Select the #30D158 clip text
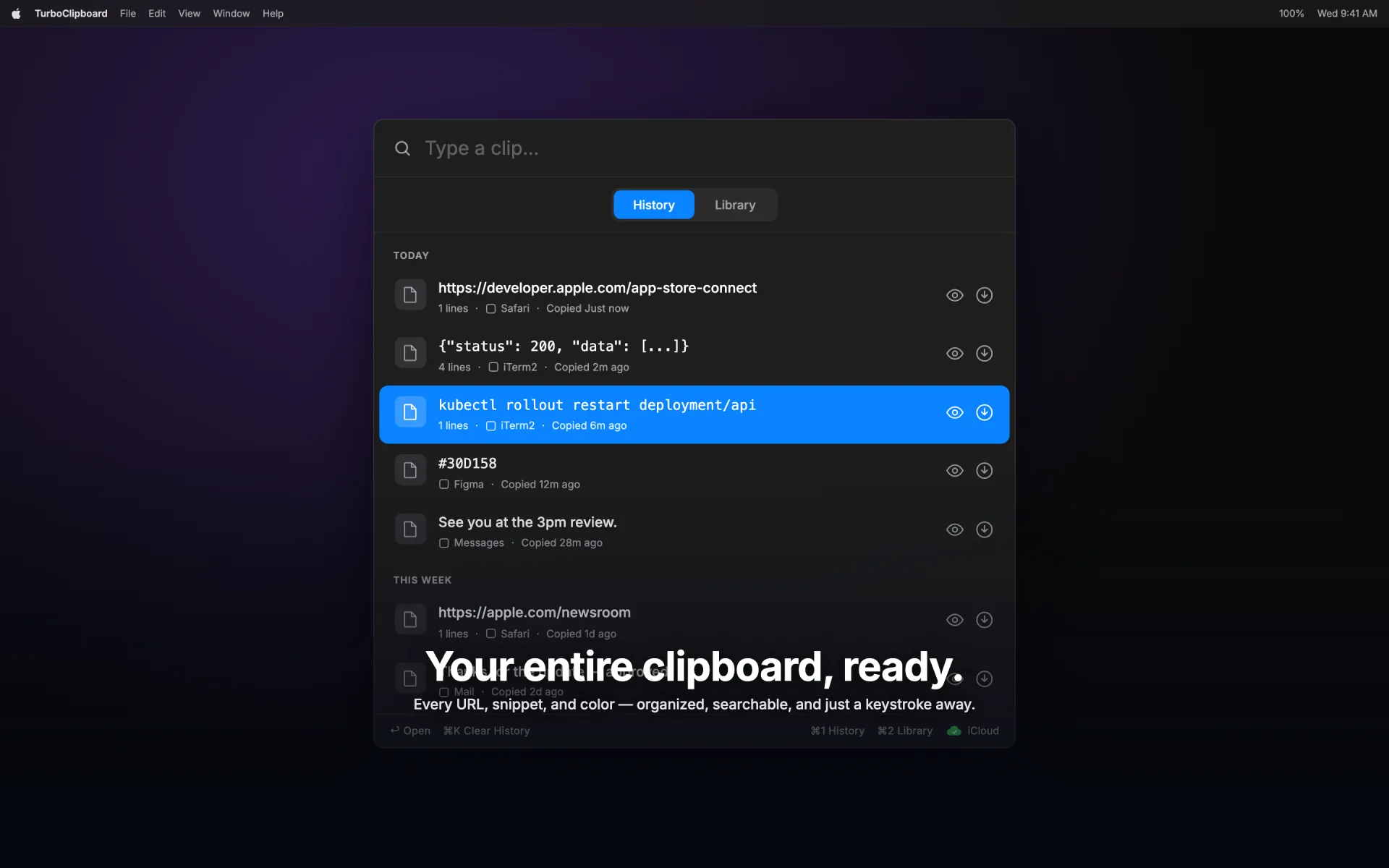The image size is (1389, 868). tap(467, 464)
